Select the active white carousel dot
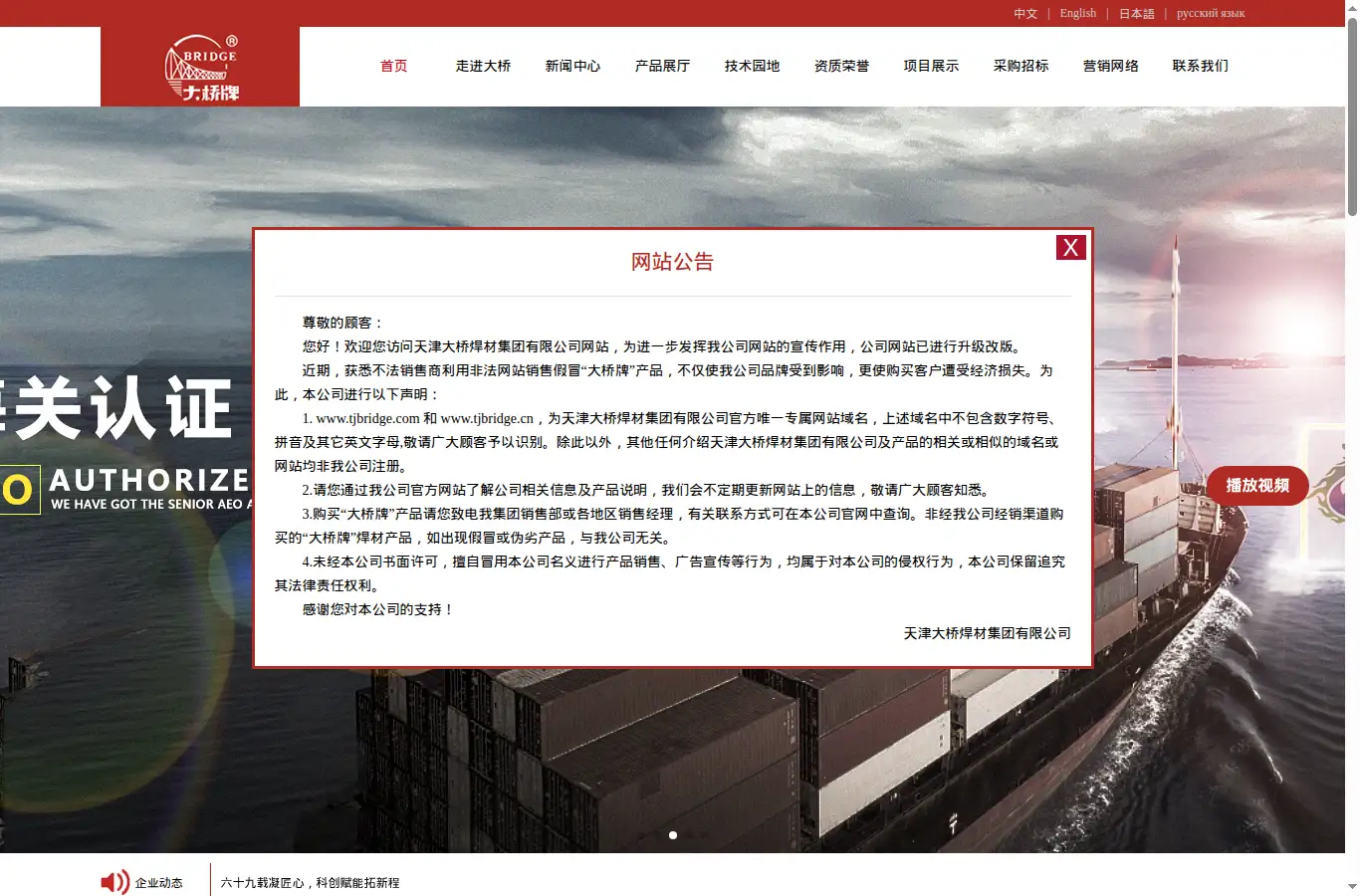This screenshot has width=1360, height=896. [x=673, y=835]
